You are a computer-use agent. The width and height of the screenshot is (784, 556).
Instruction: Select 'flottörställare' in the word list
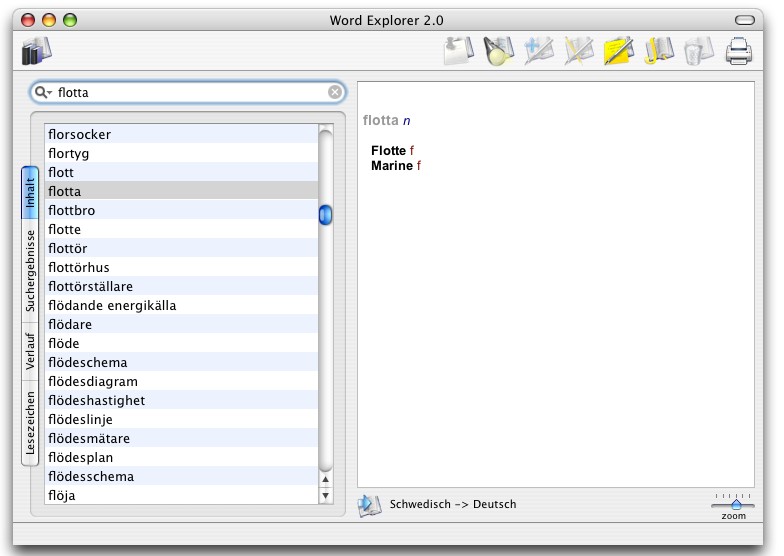point(181,286)
